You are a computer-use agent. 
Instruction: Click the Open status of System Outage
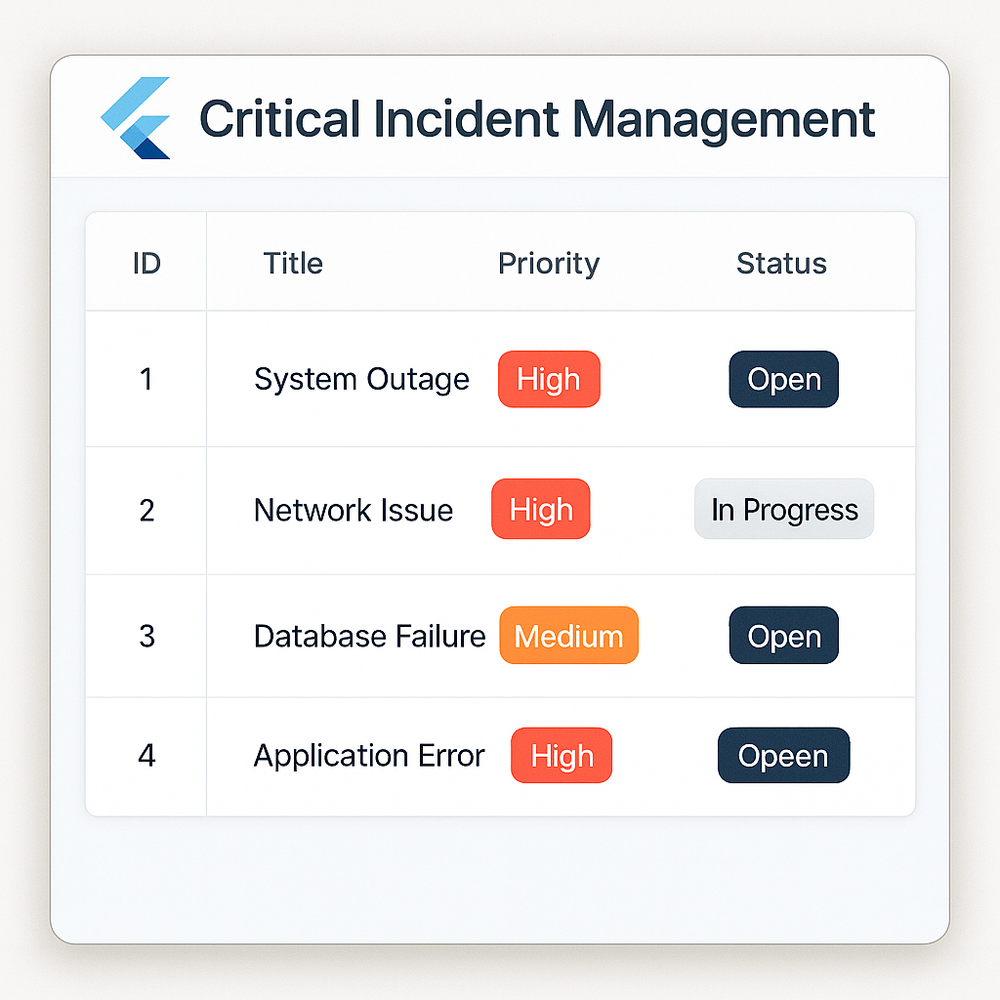[784, 379]
